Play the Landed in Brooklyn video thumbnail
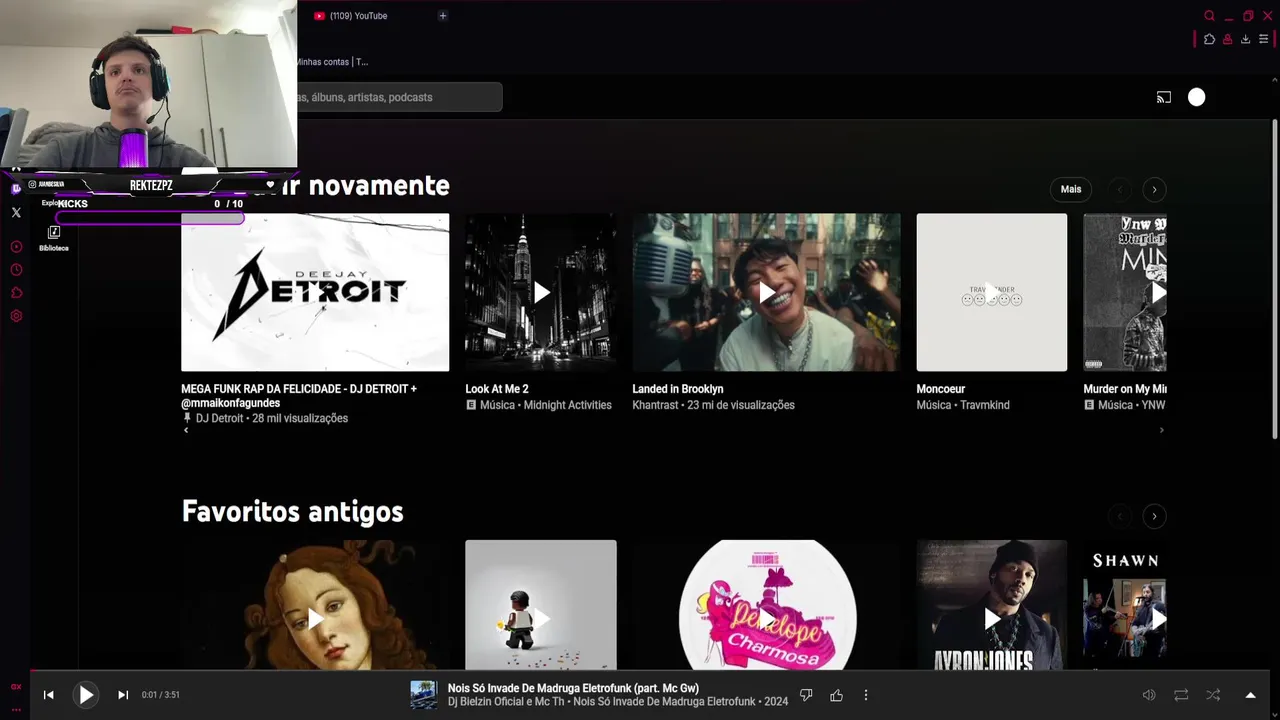1280x720 pixels. [766, 292]
